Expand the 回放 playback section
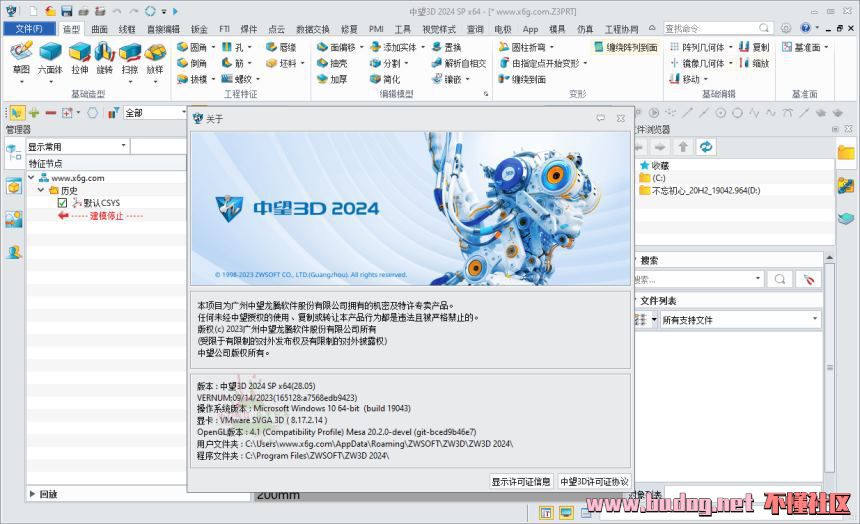 tap(32, 494)
